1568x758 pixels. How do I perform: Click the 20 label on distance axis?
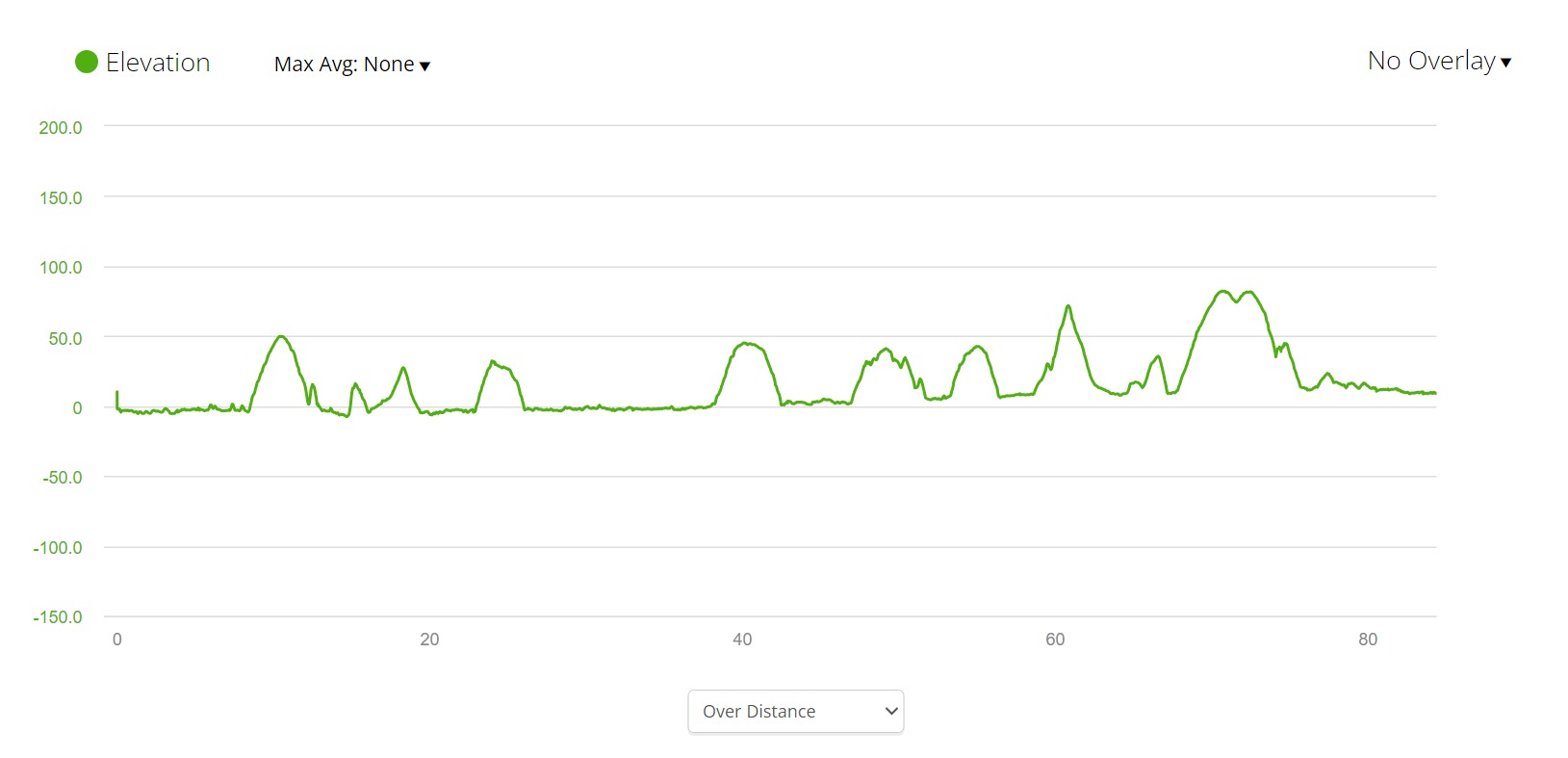coord(429,640)
